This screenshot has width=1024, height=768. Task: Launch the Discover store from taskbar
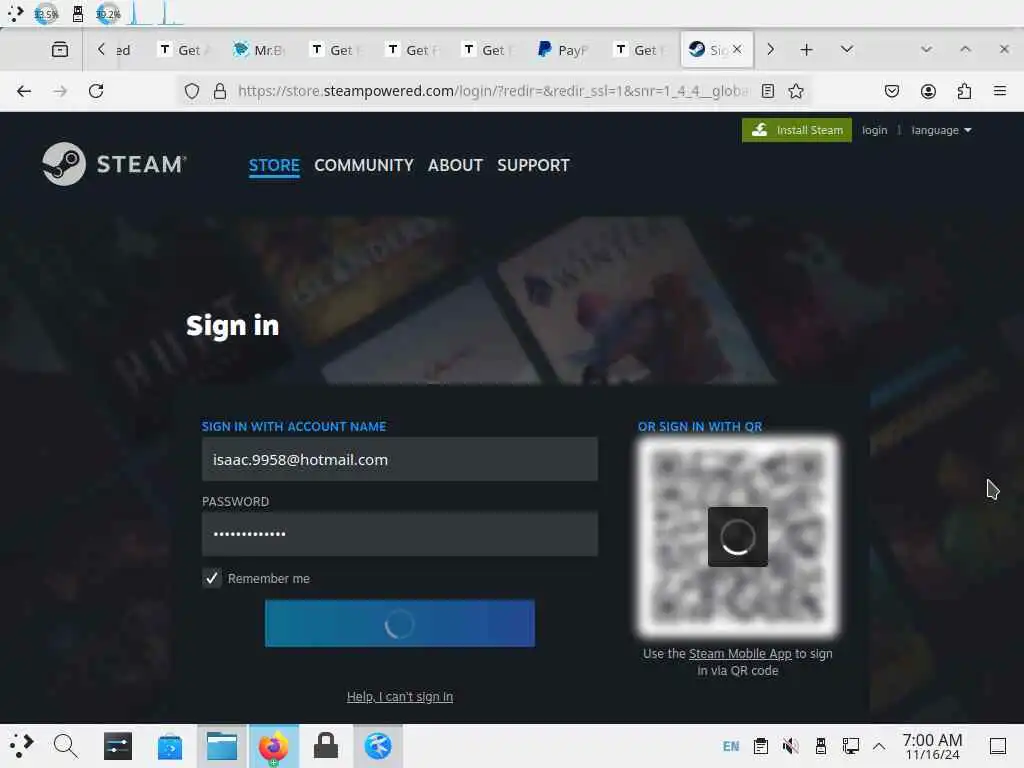click(x=170, y=746)
